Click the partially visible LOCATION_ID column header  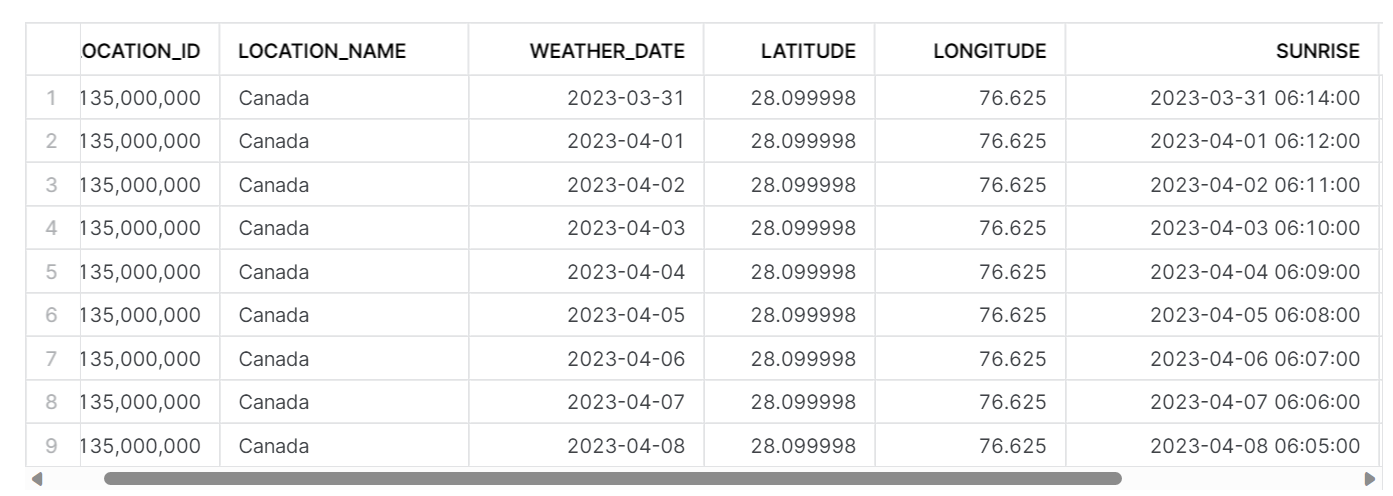(140, 51)
